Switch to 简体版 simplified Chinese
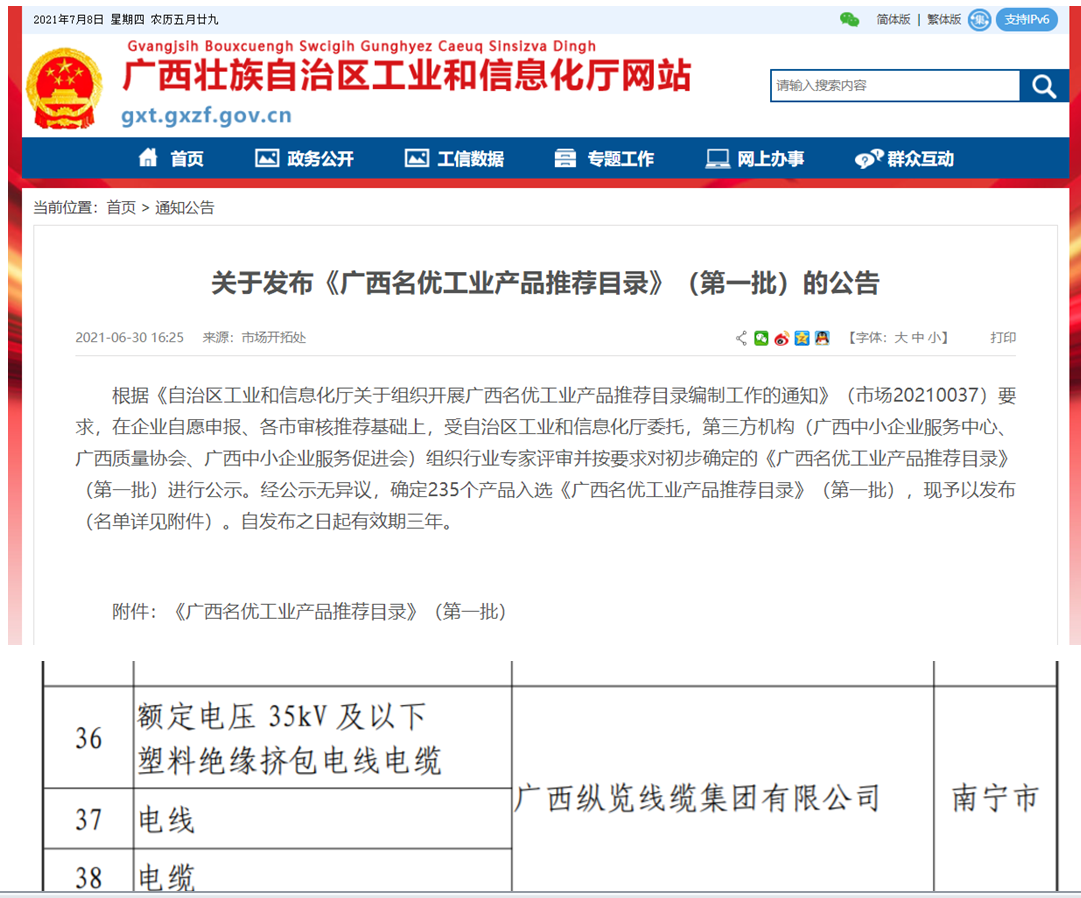This screenshot has height=898, width=1081. pyautogui.click(x=893, y=19)
